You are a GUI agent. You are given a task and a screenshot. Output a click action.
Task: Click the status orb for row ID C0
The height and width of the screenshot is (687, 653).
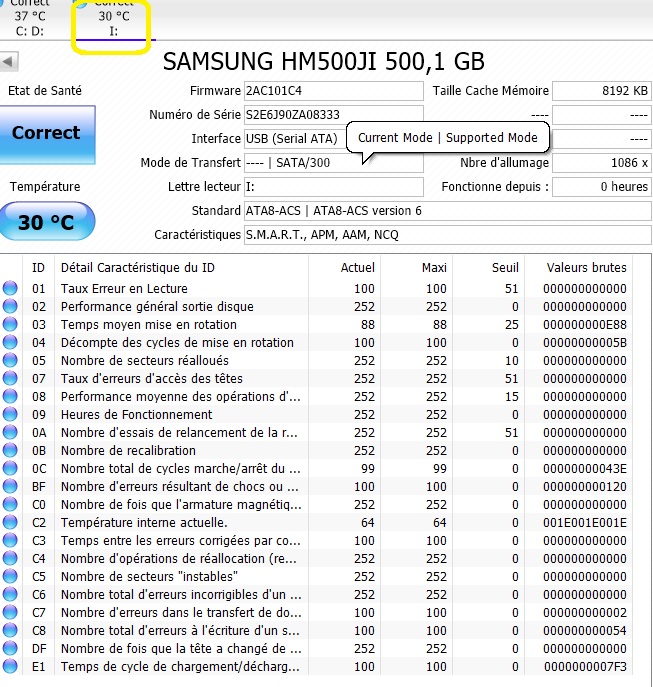tap(10, 504)
